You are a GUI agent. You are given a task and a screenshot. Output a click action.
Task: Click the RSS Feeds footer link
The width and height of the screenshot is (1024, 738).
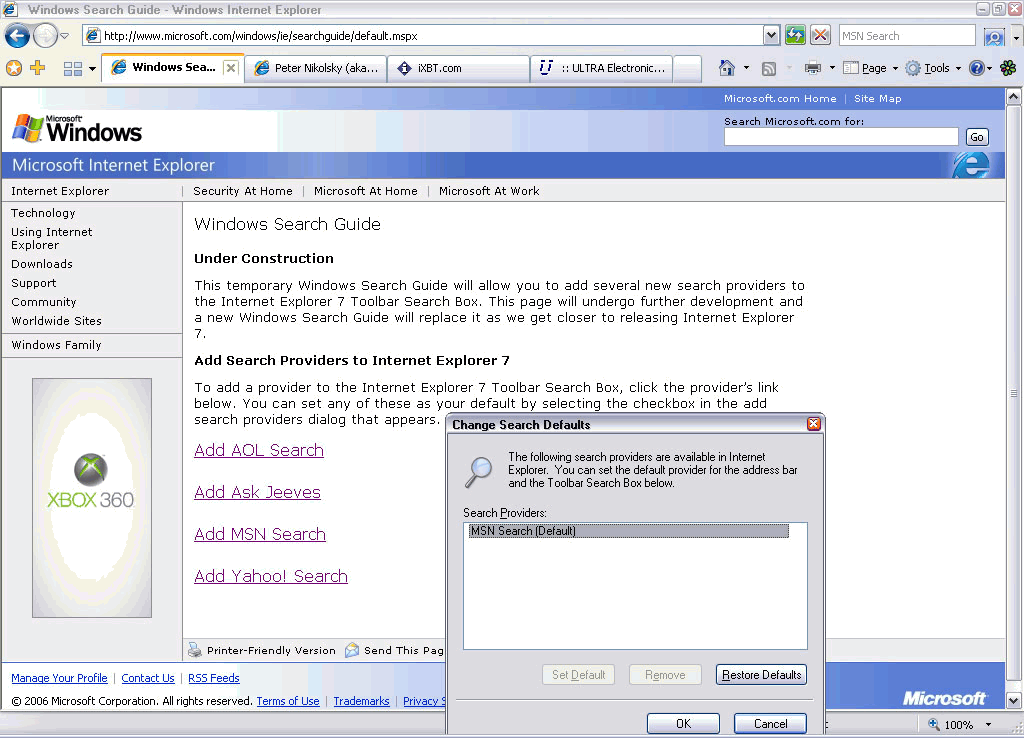tap(214, 678)
